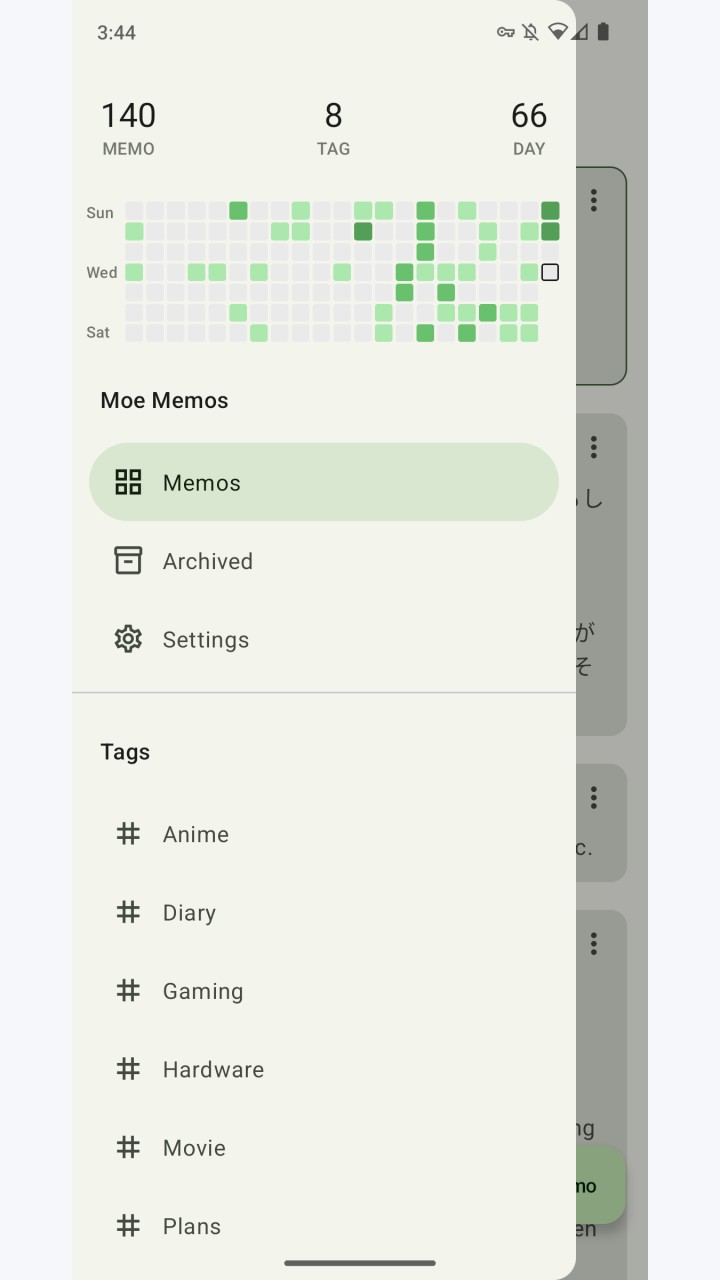Tap the hash icon beside Diary

click(128, 912)
